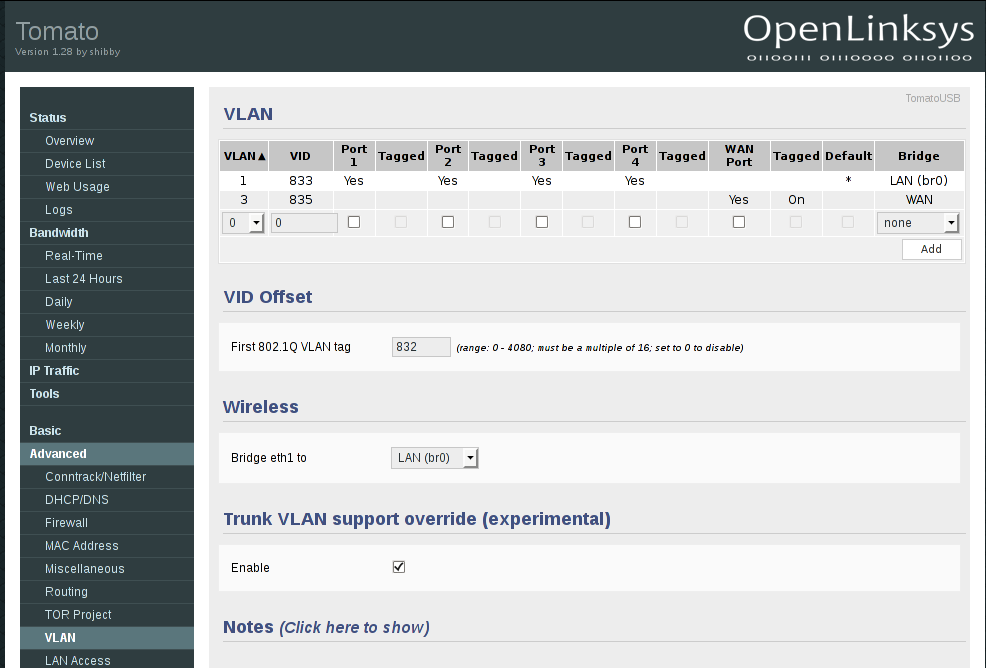Show notes via Click here to show

(x=354, y=628)
